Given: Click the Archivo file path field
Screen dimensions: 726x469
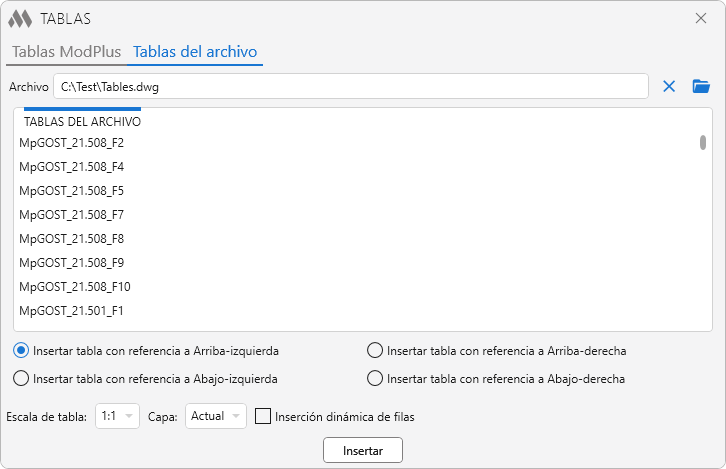Looking at the screenshot, I should point(350,87).
